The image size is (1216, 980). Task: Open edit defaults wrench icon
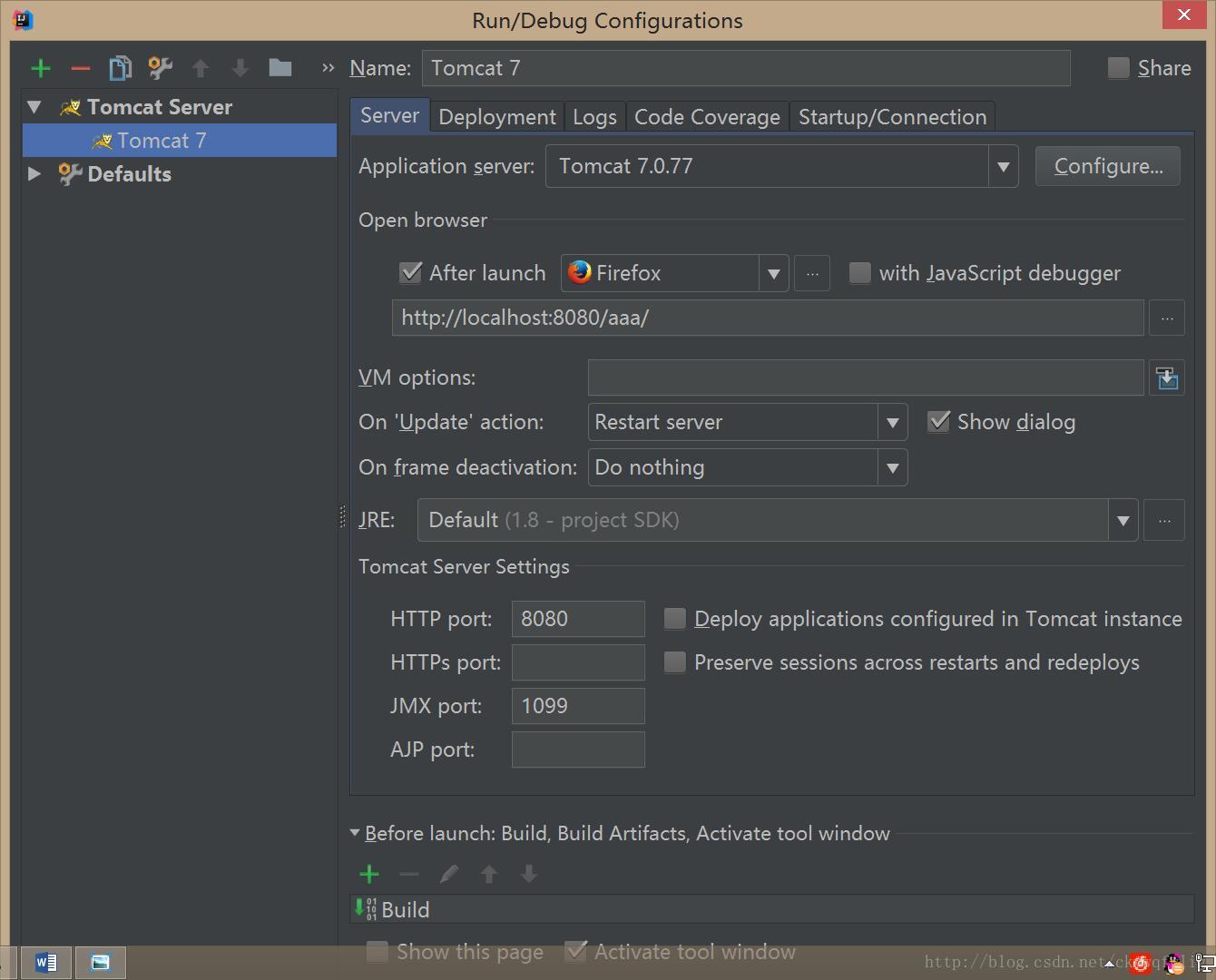tap(160, 68)
